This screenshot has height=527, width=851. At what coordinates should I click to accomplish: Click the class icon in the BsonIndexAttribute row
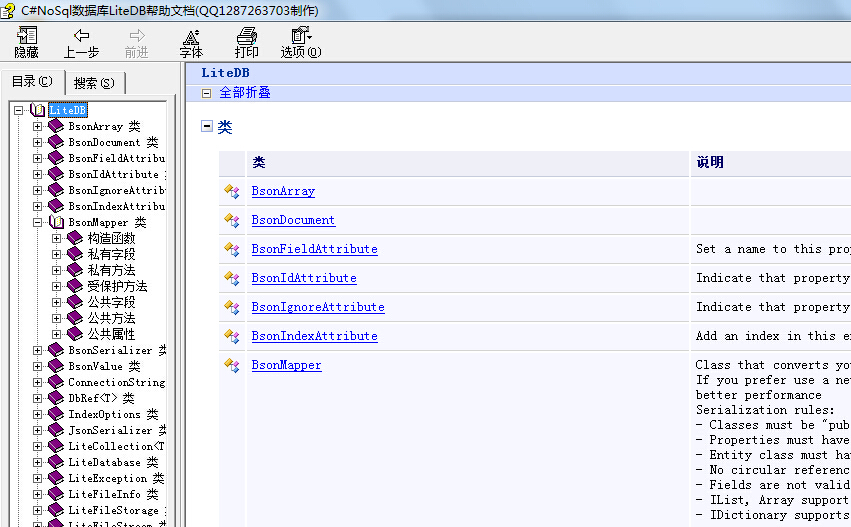pos(232,336)
